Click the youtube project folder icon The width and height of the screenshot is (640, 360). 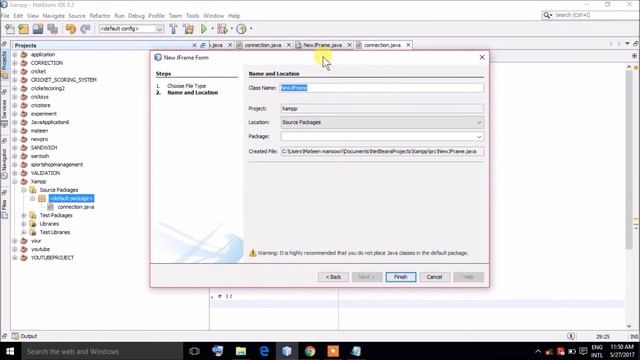pos(24,249)
